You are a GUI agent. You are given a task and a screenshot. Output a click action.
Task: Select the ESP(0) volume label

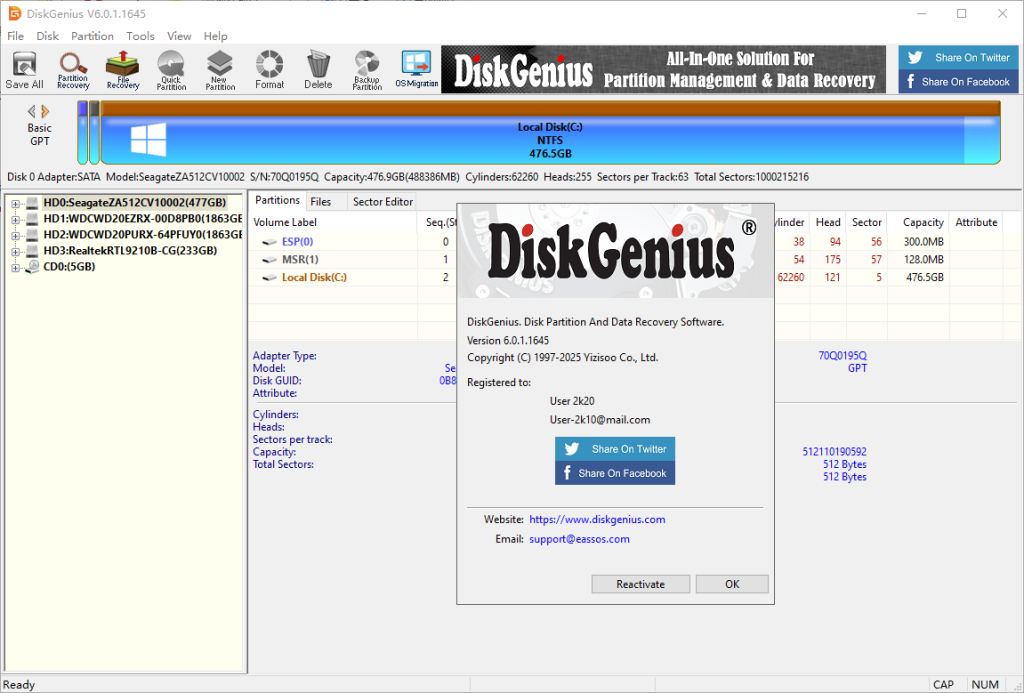pos(297,242)
